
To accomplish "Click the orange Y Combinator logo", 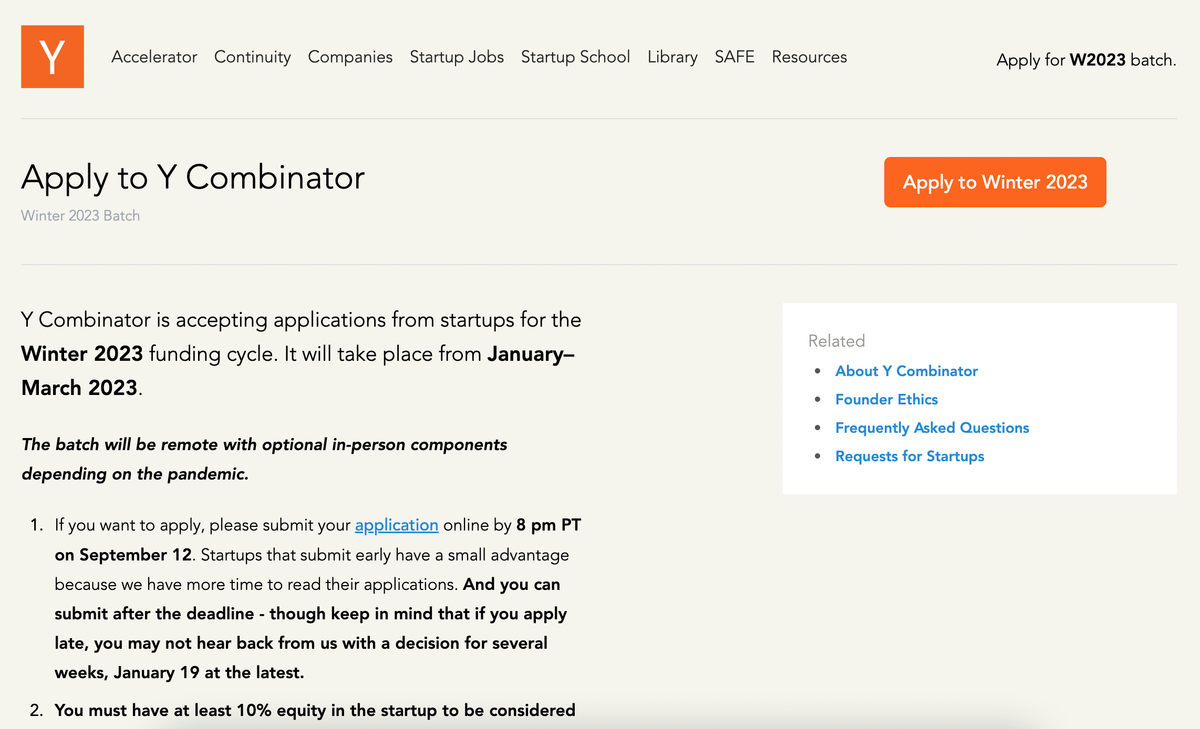I will [52, 57].
